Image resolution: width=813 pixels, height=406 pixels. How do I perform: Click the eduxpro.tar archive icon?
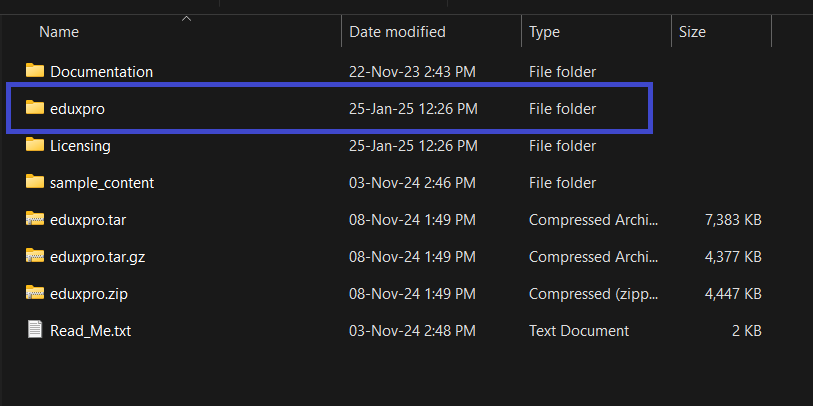pos(35,219)
